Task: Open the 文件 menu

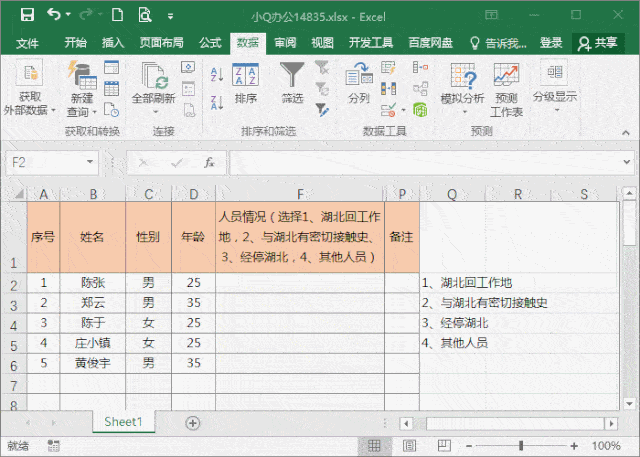Action: click(27, 43)
